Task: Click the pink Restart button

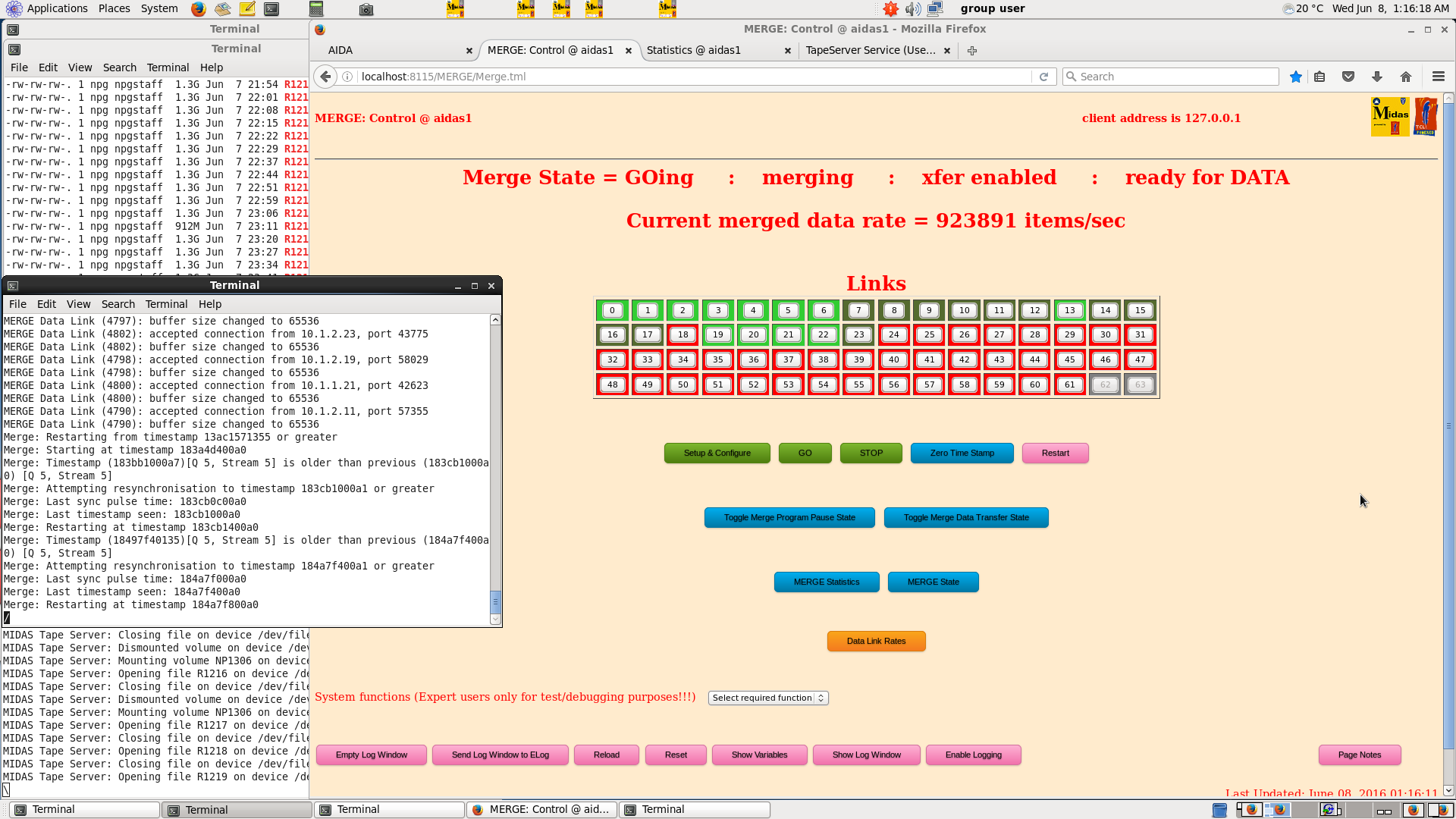Action: pos(1056,453)
